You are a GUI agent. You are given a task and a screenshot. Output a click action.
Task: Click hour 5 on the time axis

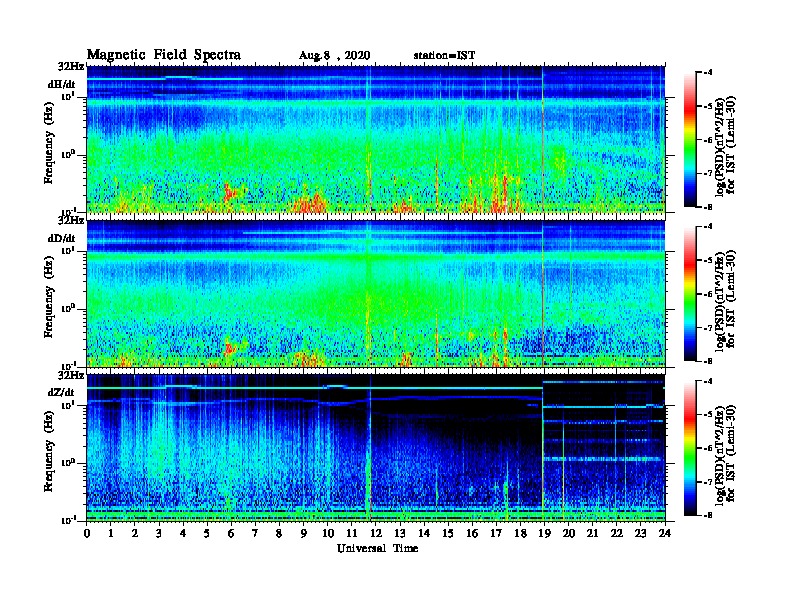tap(207, 534)
